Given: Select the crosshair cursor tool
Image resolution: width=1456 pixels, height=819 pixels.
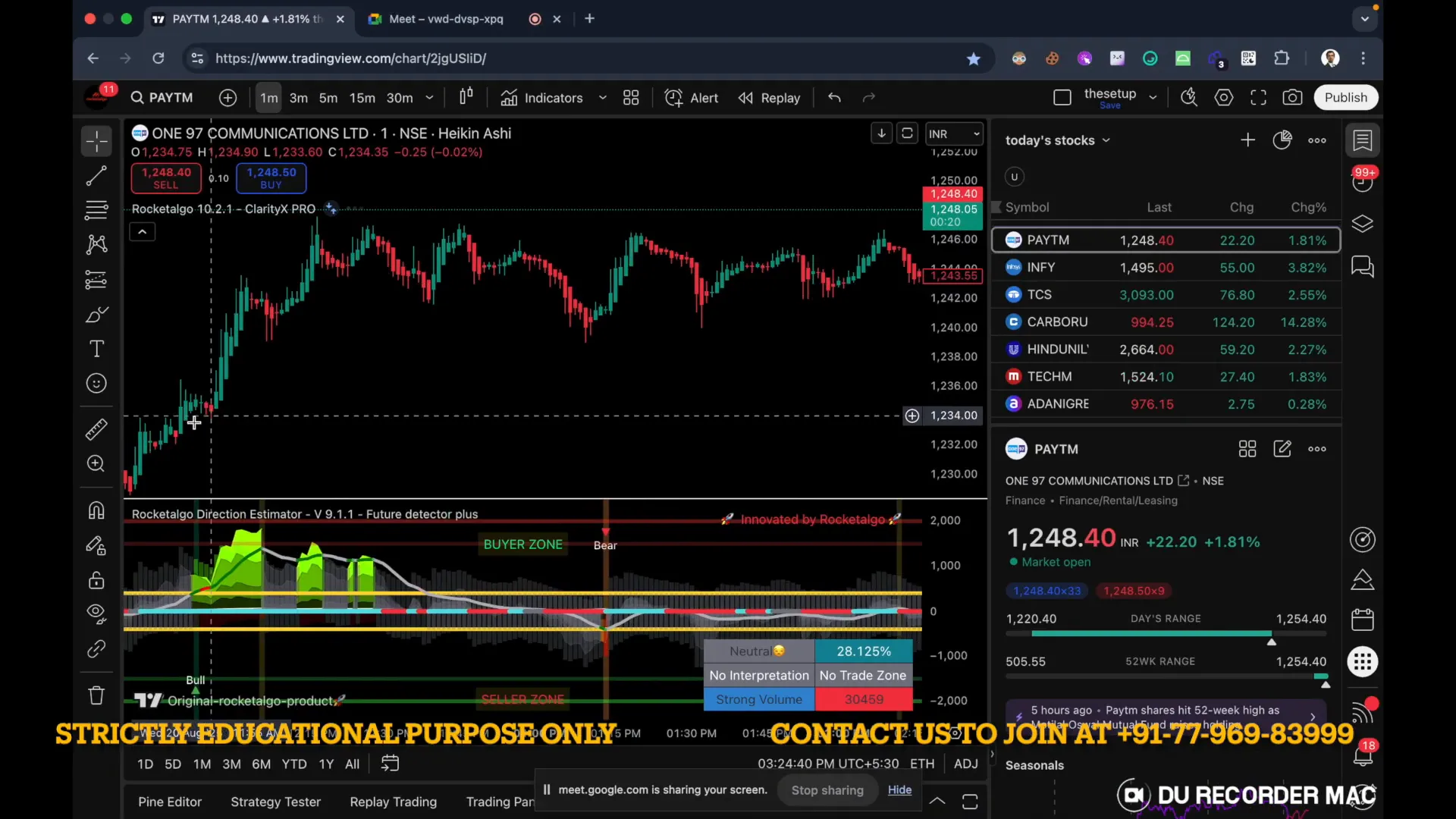Looking at the screenshot, I should point(96,141).
